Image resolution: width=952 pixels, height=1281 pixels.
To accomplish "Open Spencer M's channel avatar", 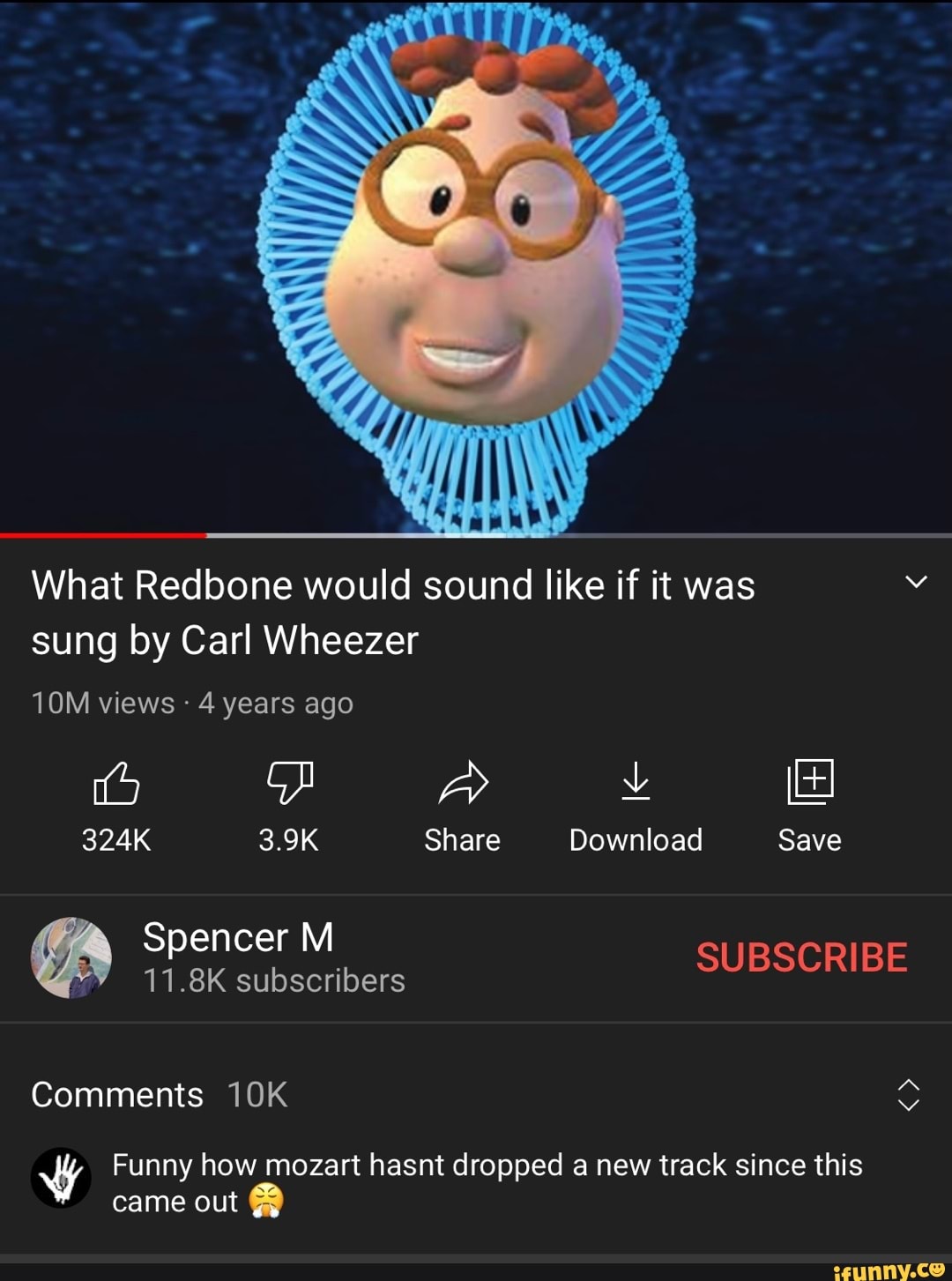I will 72,957.
